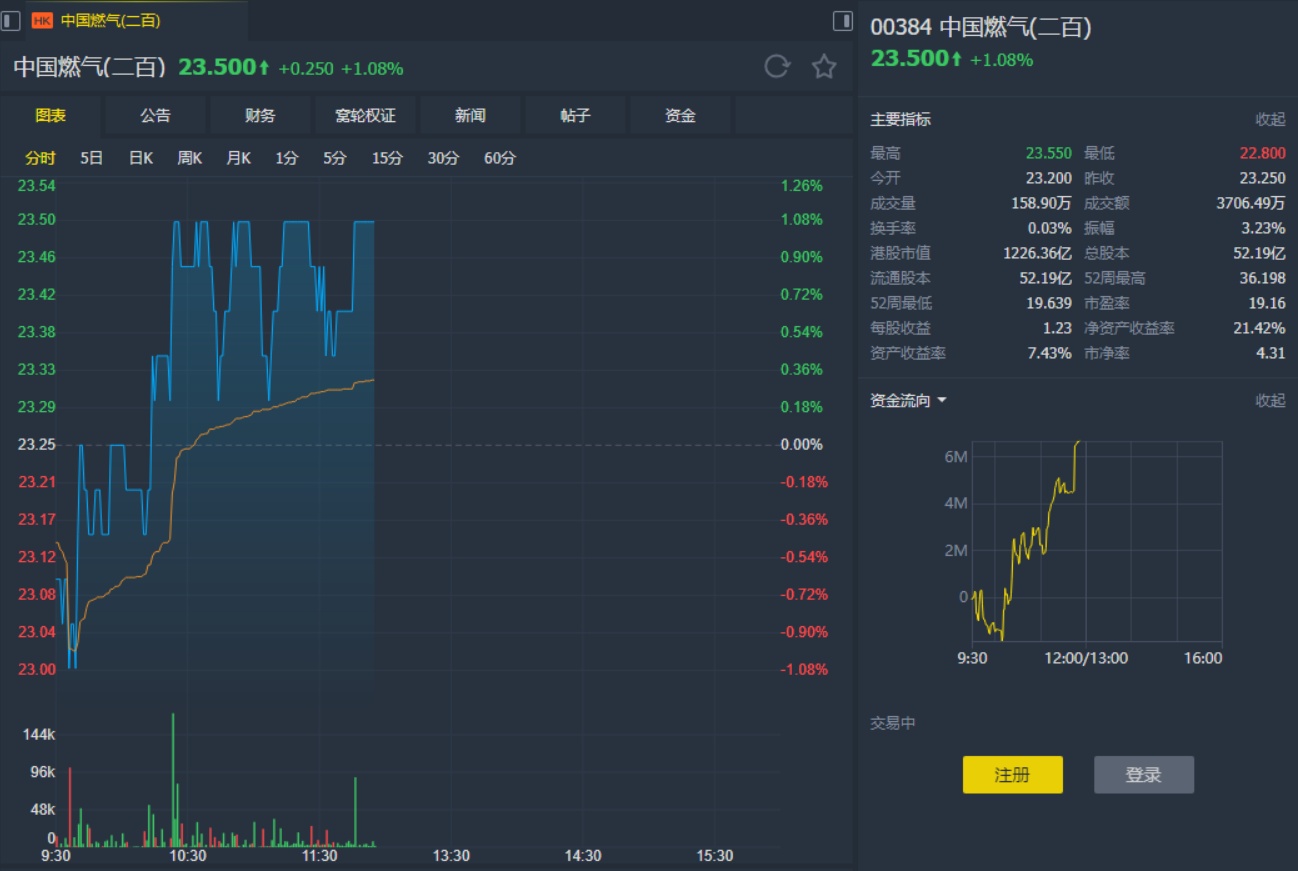The image size is (1298, 871).
Task: Click the 港股市值 value 1226.36亿
Action: coord(1038,254)
